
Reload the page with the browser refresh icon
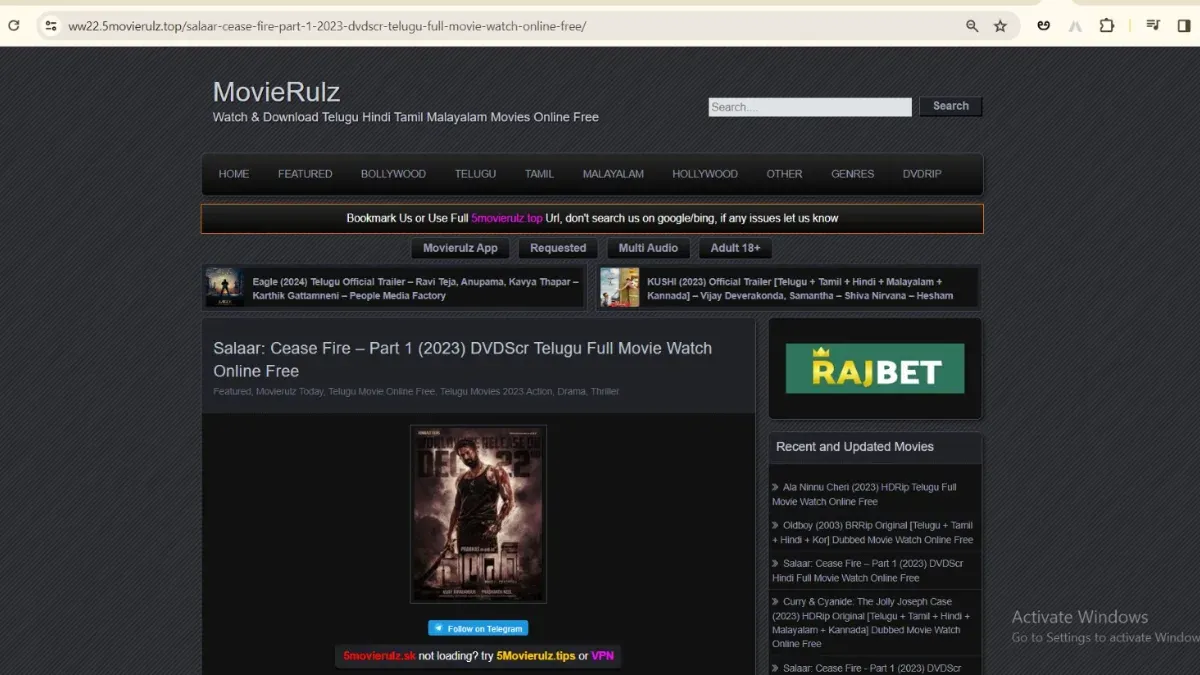coord(13,26)
